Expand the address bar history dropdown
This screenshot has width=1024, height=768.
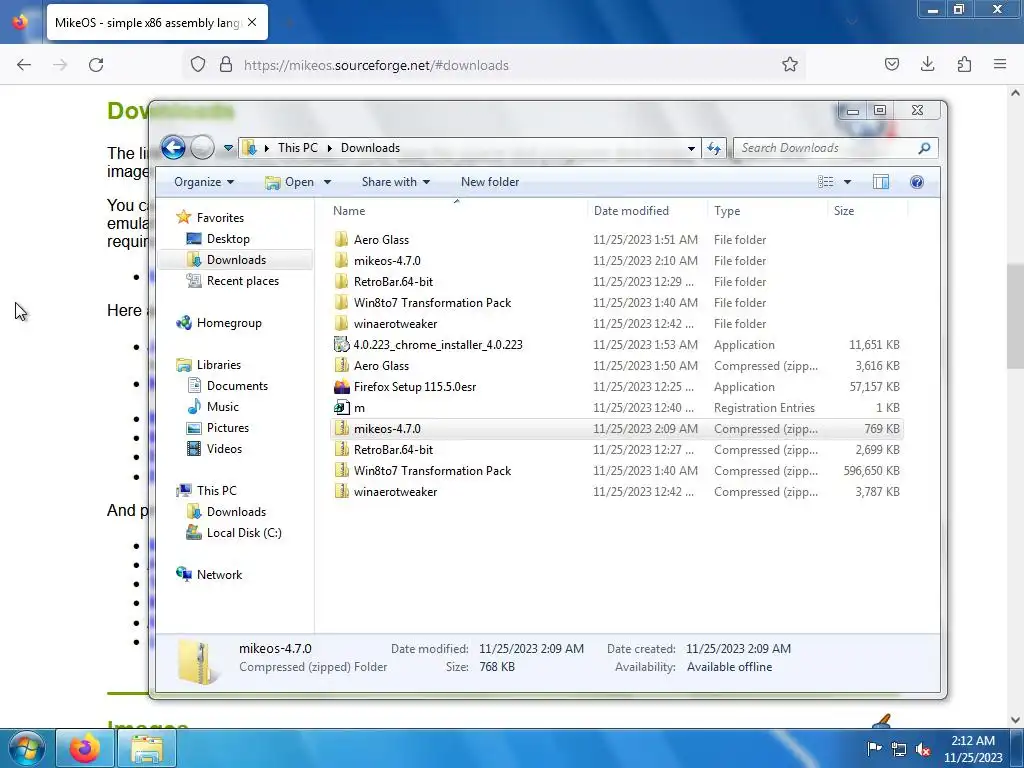[x=691, y=148]
